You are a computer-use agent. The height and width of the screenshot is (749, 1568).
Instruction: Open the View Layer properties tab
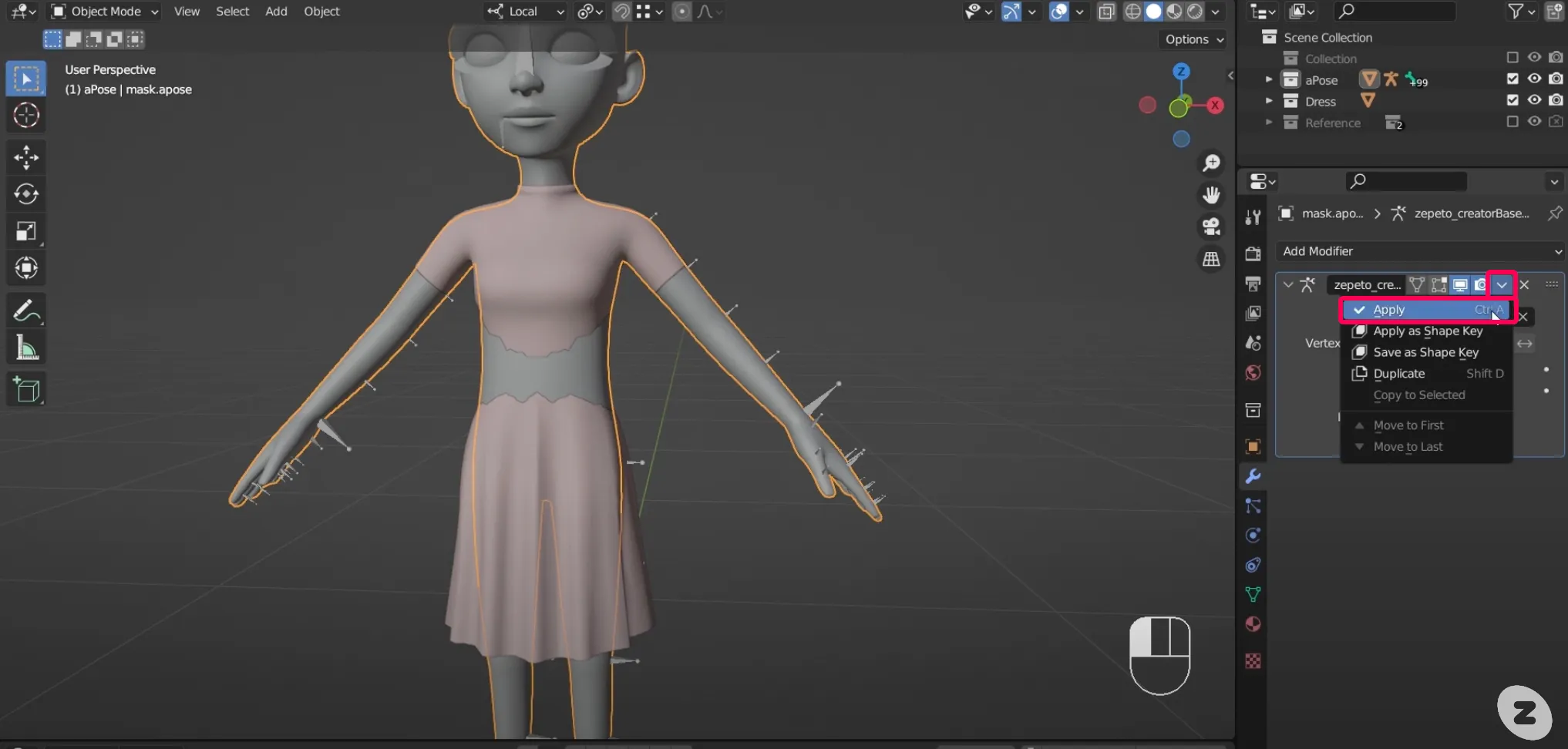[x=1253, y=313]
